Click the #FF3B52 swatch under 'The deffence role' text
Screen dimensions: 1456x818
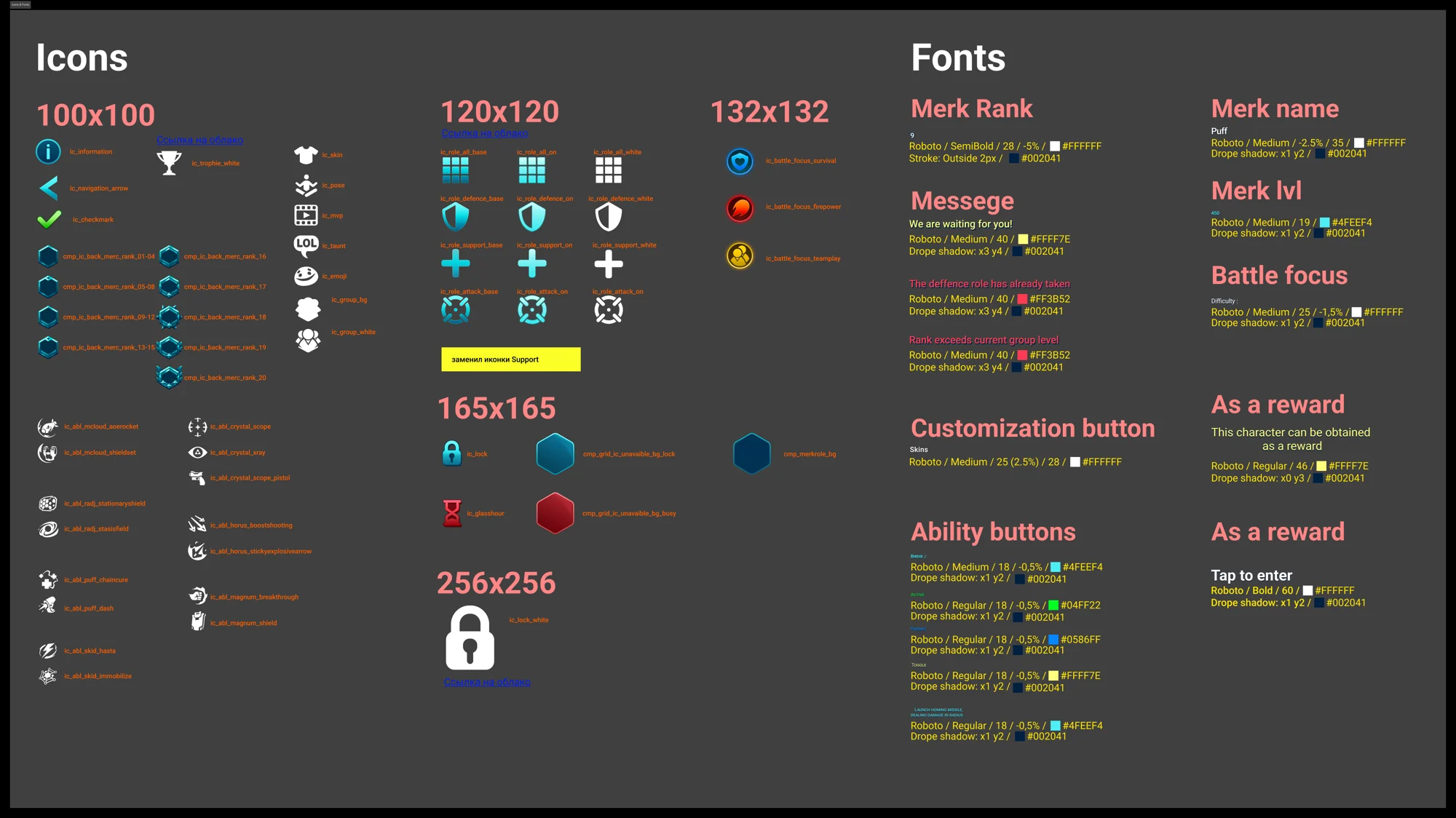pyautogui.click(x=1022, y=299)
